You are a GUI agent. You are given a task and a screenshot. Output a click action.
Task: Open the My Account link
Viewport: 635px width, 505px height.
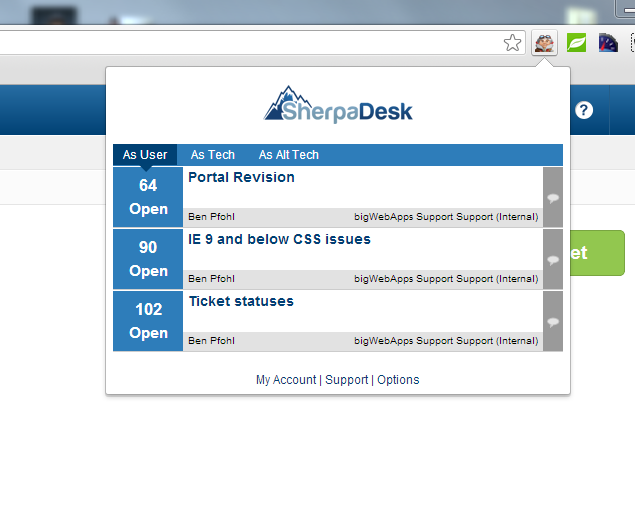point(286,380)
